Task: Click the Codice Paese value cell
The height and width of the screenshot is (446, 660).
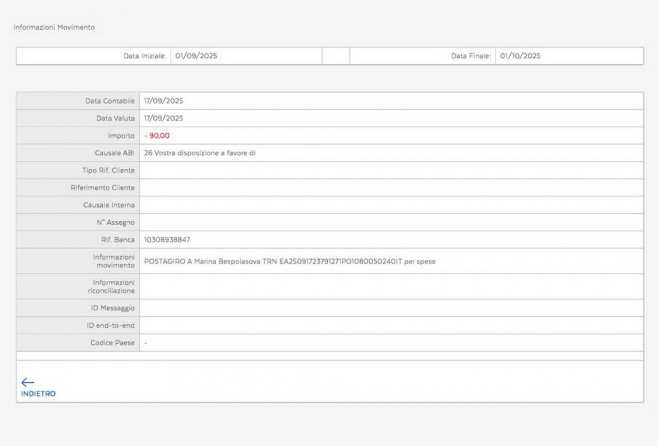Action: click(x=390, y=343)
